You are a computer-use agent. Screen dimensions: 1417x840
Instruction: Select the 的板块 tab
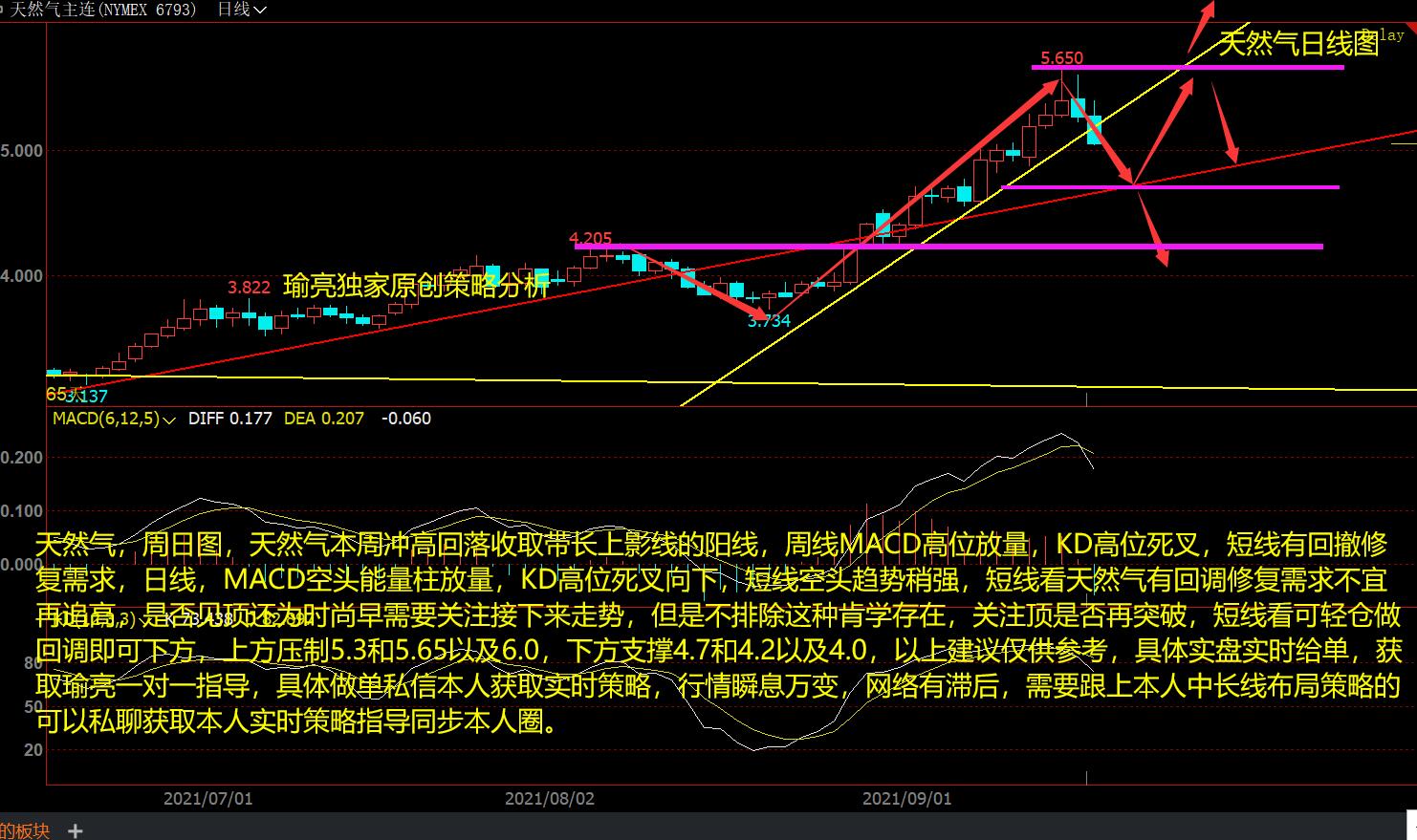pyautogui.click(x=25, y=830)
